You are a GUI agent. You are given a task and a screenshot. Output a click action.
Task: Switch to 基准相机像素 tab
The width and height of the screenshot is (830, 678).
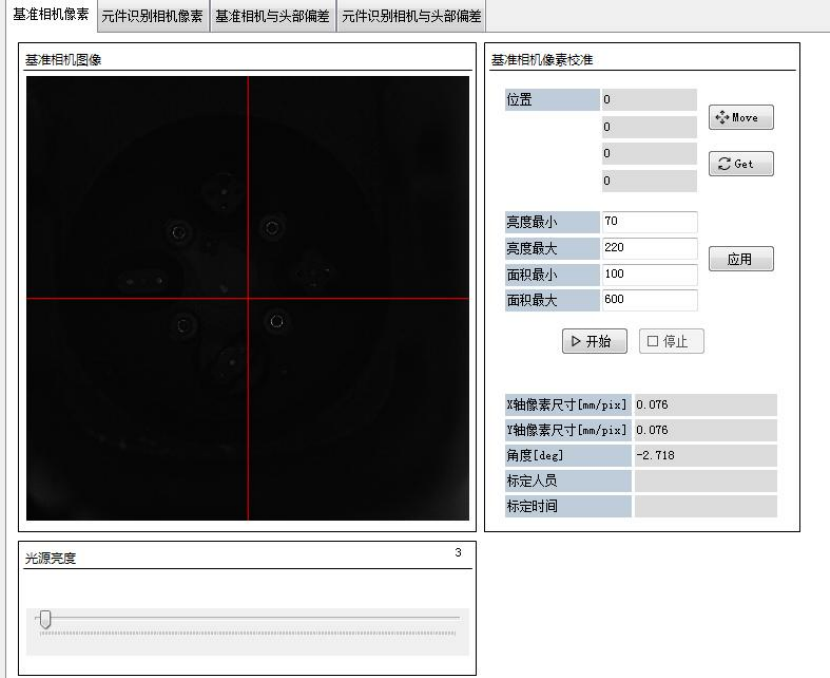click(x=51, y=15)
